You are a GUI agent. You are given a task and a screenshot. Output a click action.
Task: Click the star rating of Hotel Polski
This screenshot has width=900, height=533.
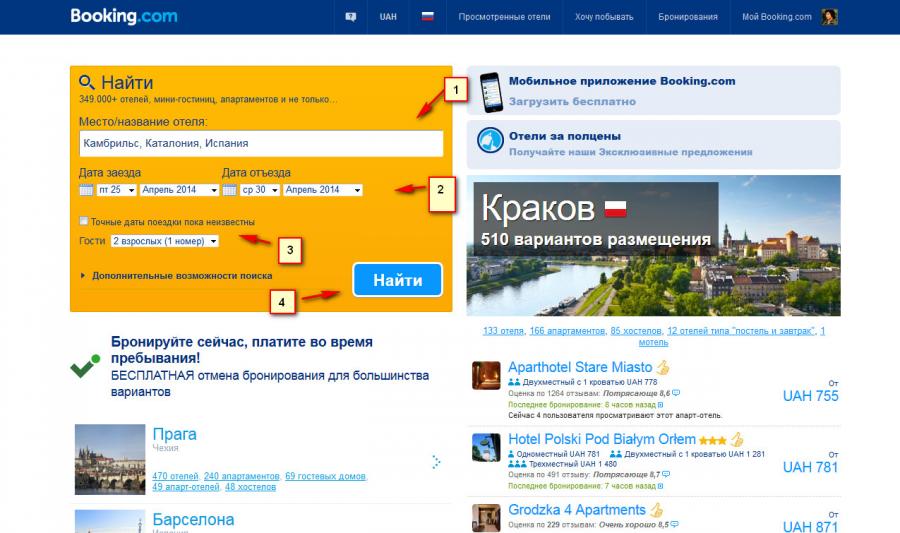(x=712, y=441)
